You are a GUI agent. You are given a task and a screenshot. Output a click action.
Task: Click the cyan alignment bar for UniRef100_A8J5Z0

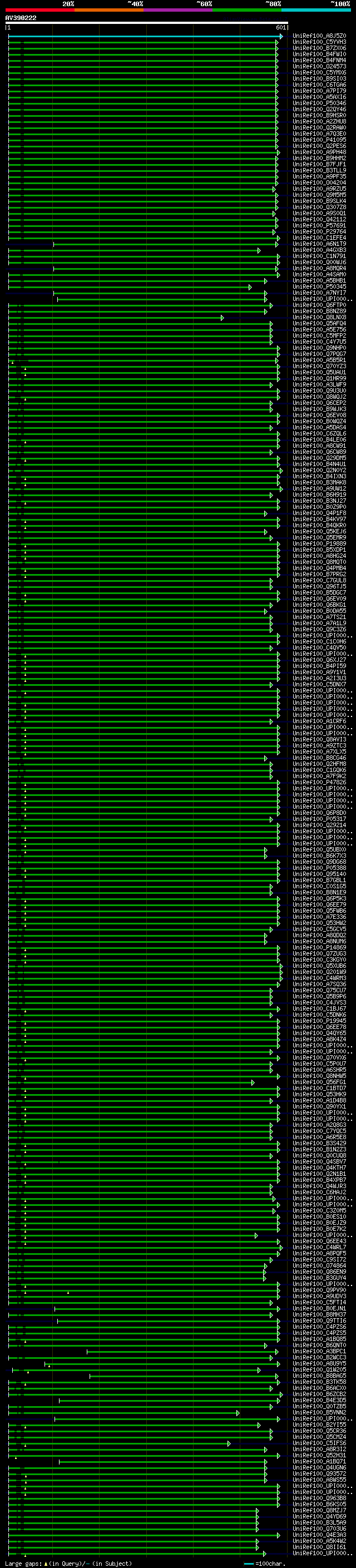145,37
